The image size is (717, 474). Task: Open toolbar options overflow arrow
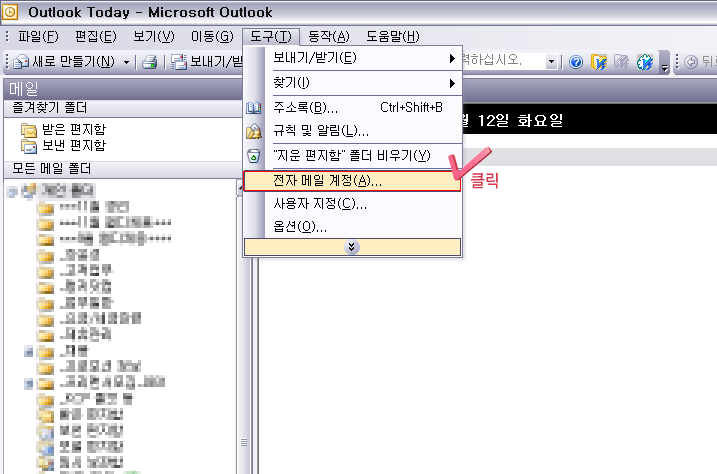[x=665, y=63]
